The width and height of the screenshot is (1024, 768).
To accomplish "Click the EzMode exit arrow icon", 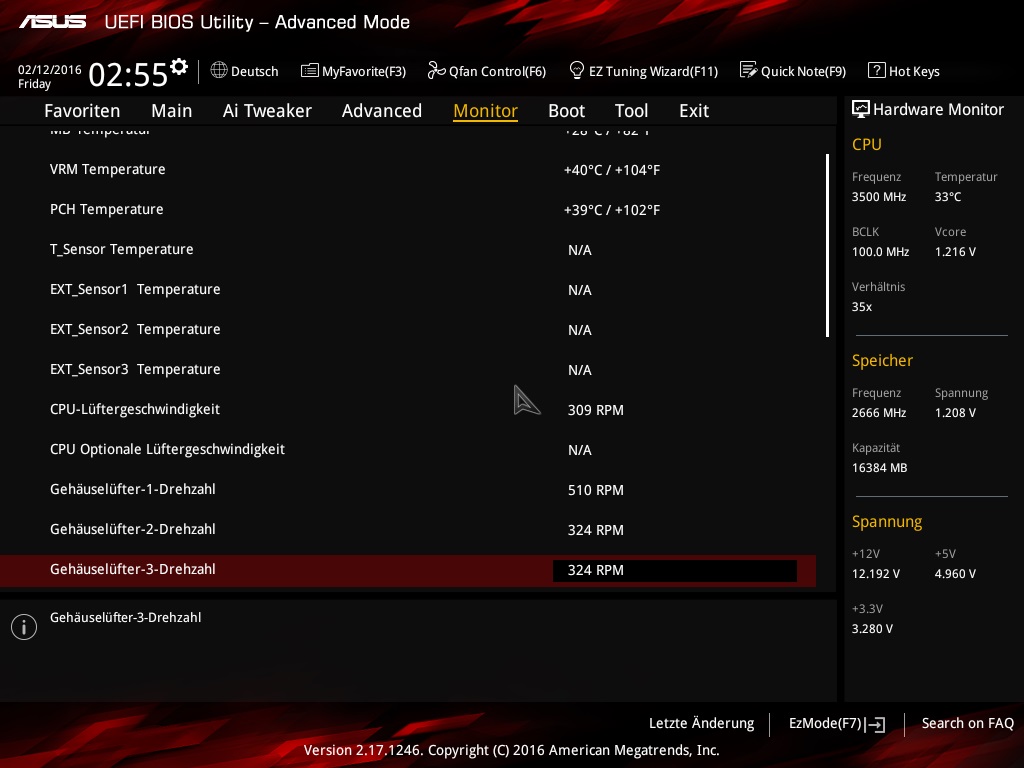I will point(875,724).
